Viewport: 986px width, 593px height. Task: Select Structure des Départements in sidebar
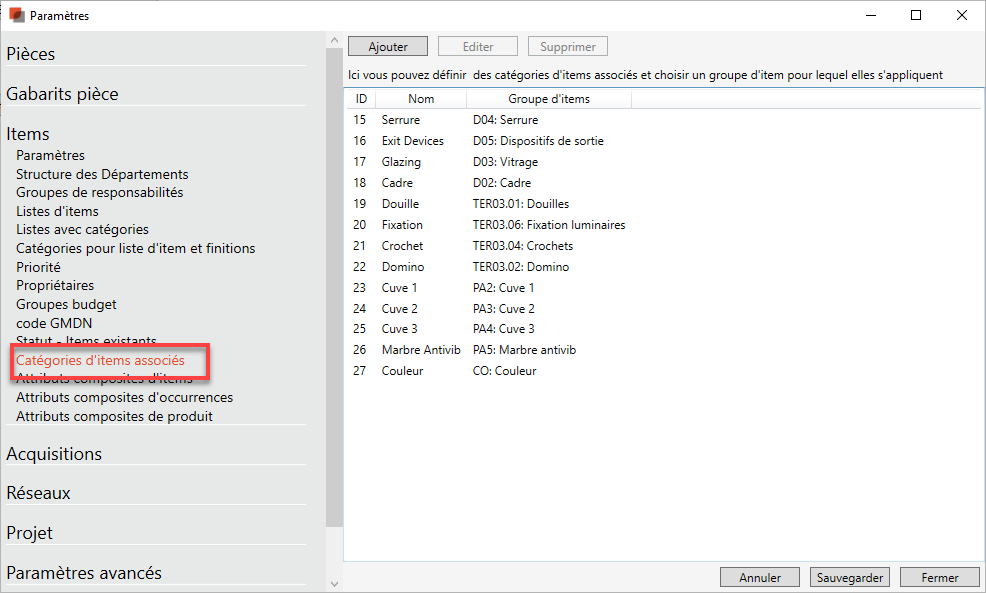[102, 174]
